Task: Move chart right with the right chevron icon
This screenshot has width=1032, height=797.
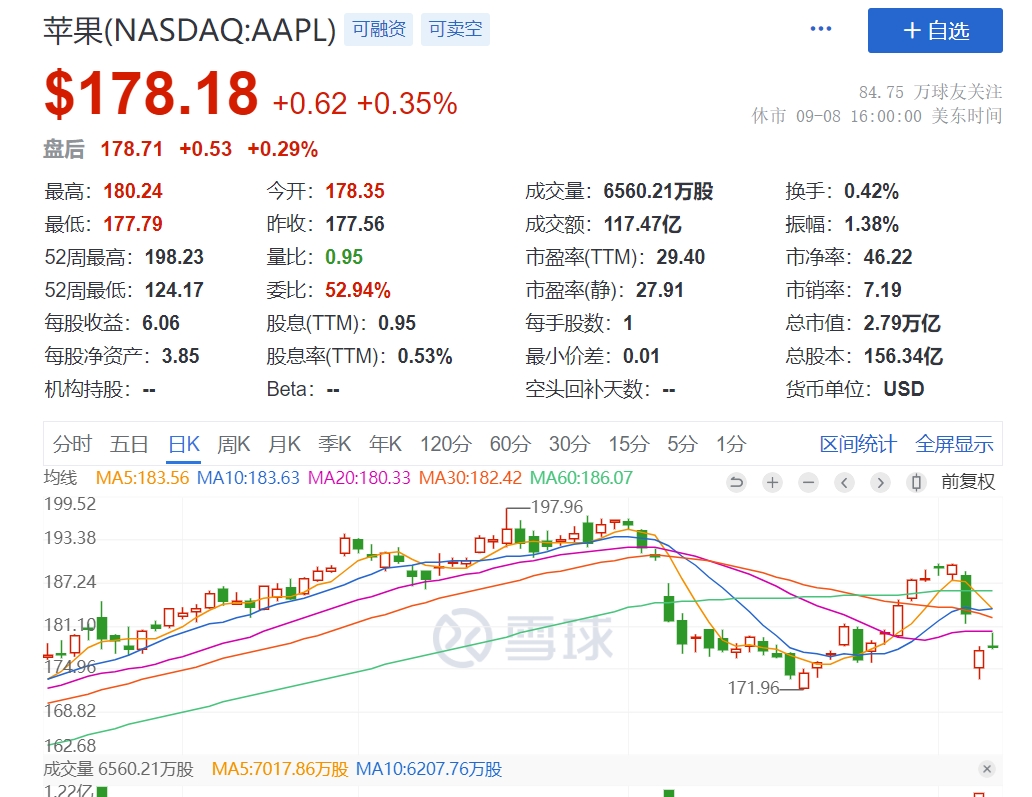Action: (880, 482)
